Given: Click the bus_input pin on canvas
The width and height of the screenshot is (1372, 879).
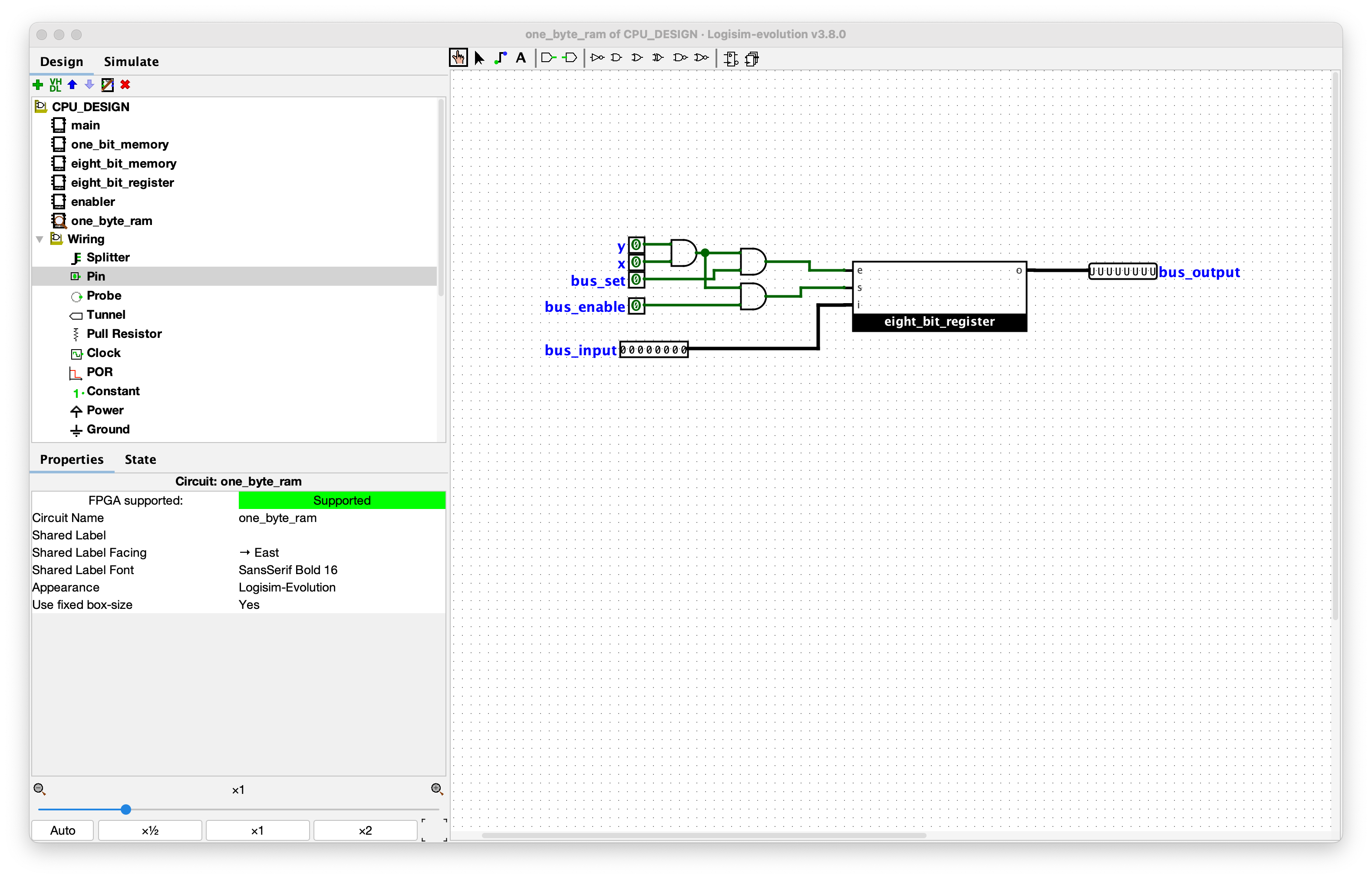Looking at the screenshot, I should click(x=654, y=349).
